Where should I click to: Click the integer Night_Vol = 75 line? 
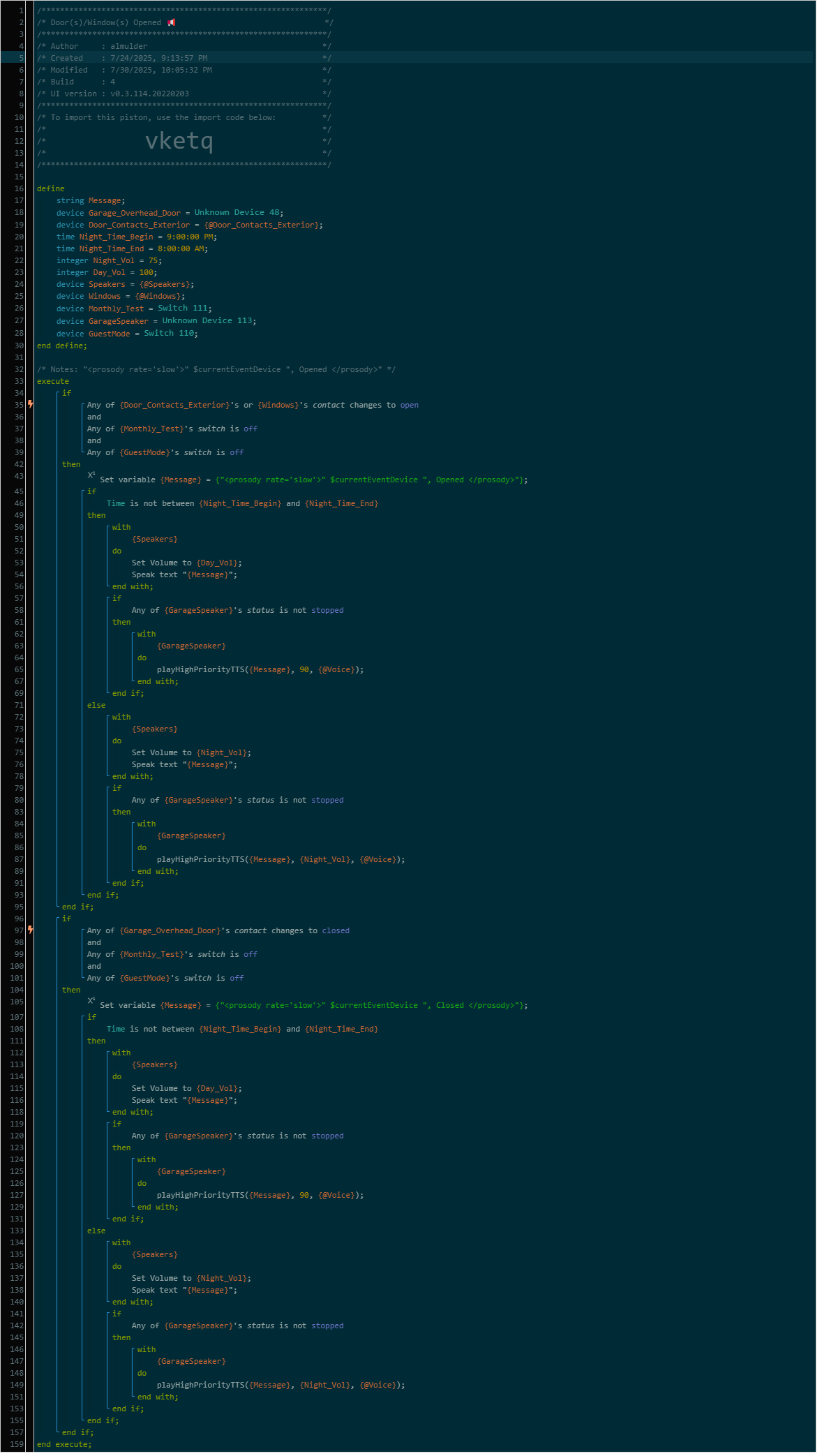click(x=109, y=260)
